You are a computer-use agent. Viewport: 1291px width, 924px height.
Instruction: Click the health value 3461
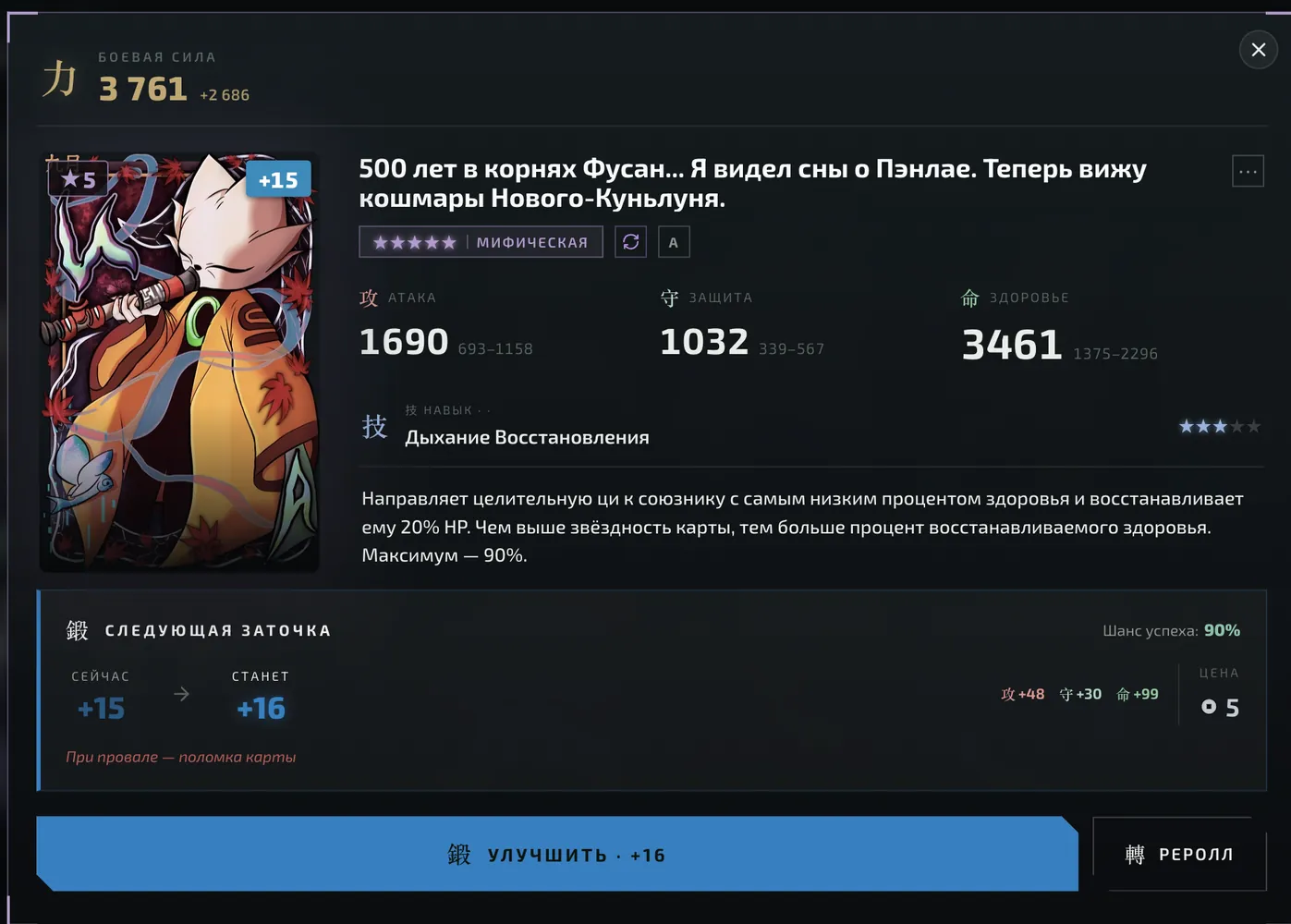pyautogui.click(x=1012, y=345)
